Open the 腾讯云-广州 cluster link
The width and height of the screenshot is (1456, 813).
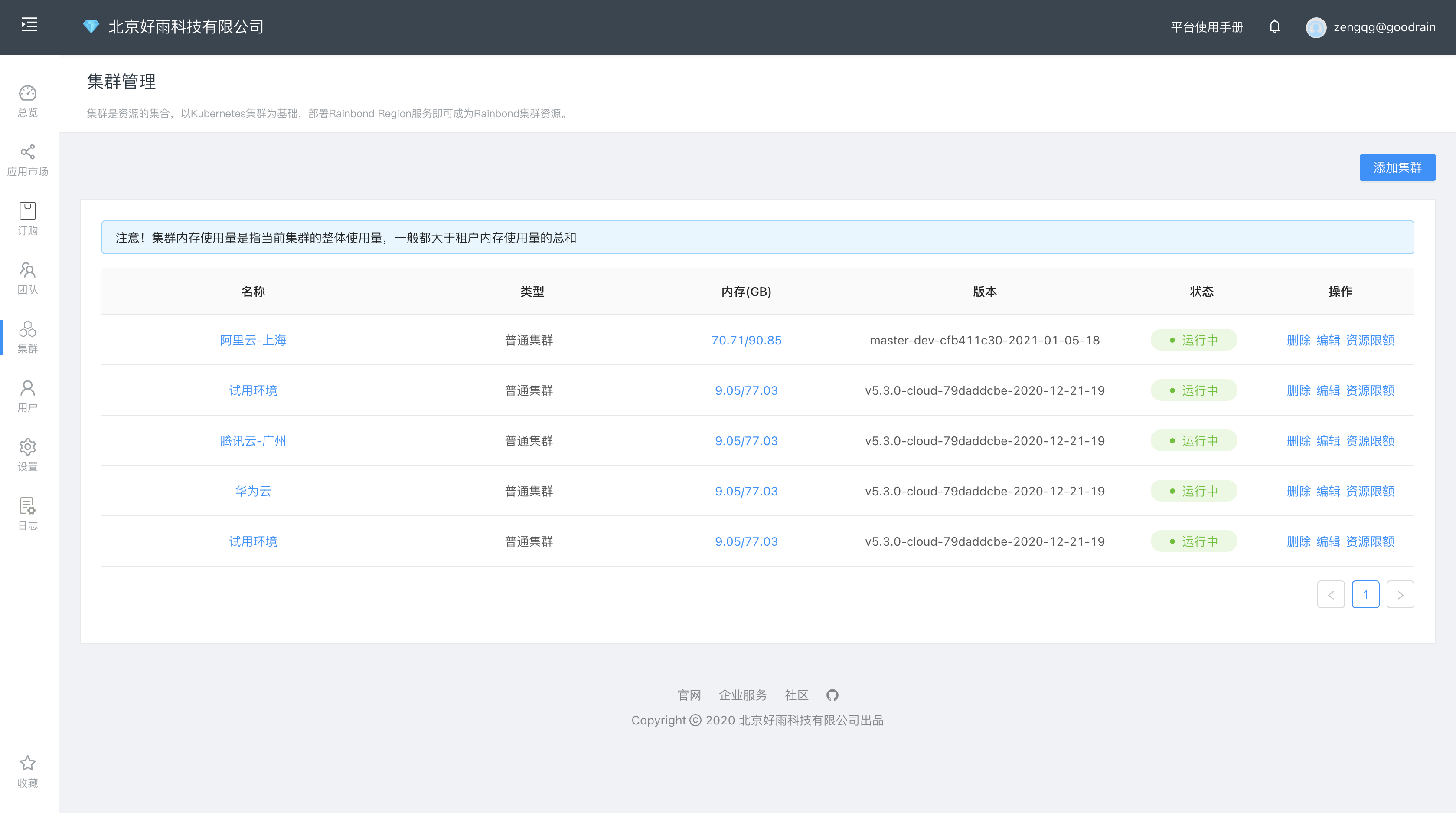pos(253,440)
